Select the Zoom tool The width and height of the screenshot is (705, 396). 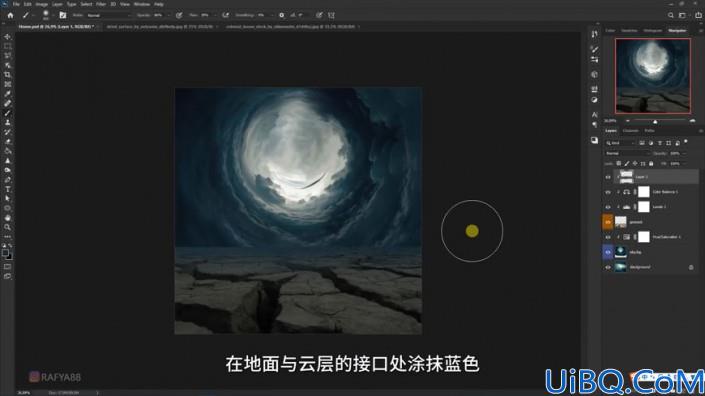[8, 227]
